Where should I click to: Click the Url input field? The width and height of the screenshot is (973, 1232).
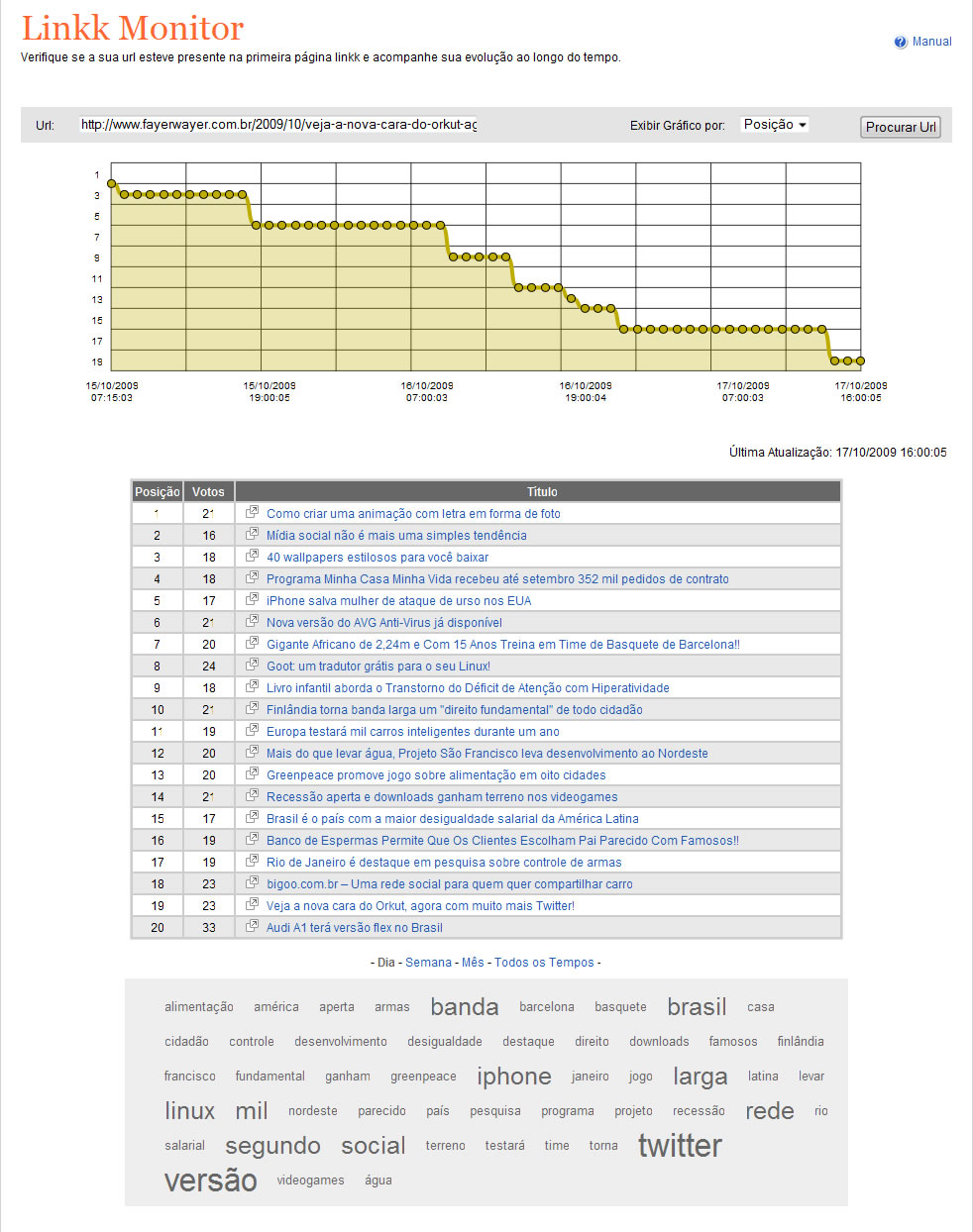pos(278,125)
